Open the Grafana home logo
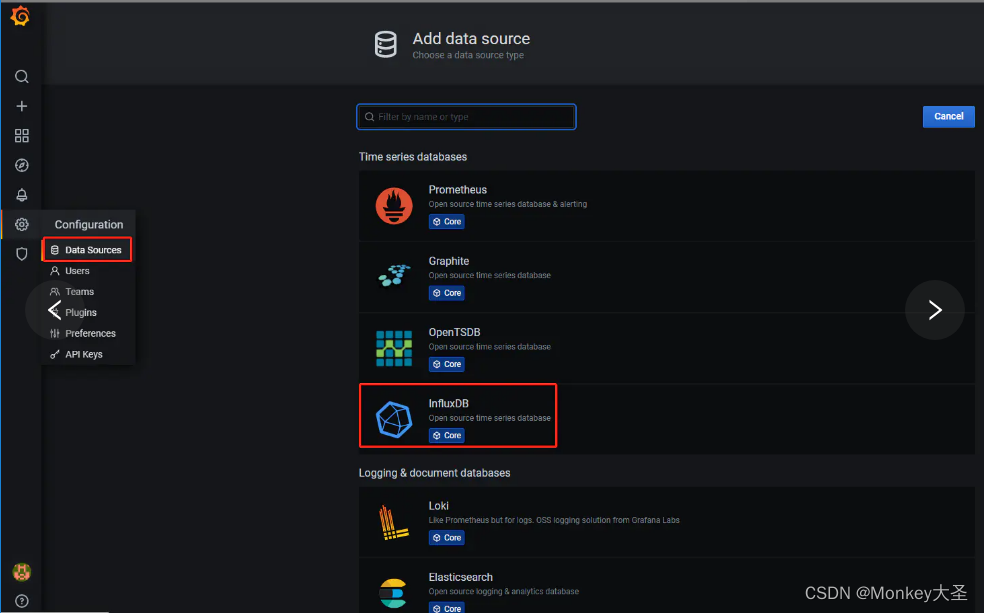The width and height of the screenshot is (984, 613). pos(21,16)
